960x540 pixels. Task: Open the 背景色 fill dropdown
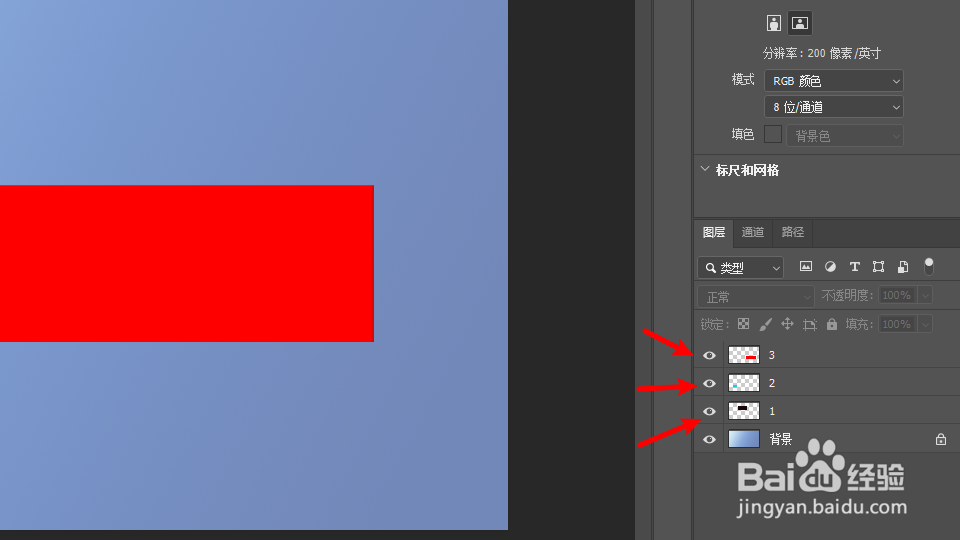pyautogui.click(x=845, y=135)
